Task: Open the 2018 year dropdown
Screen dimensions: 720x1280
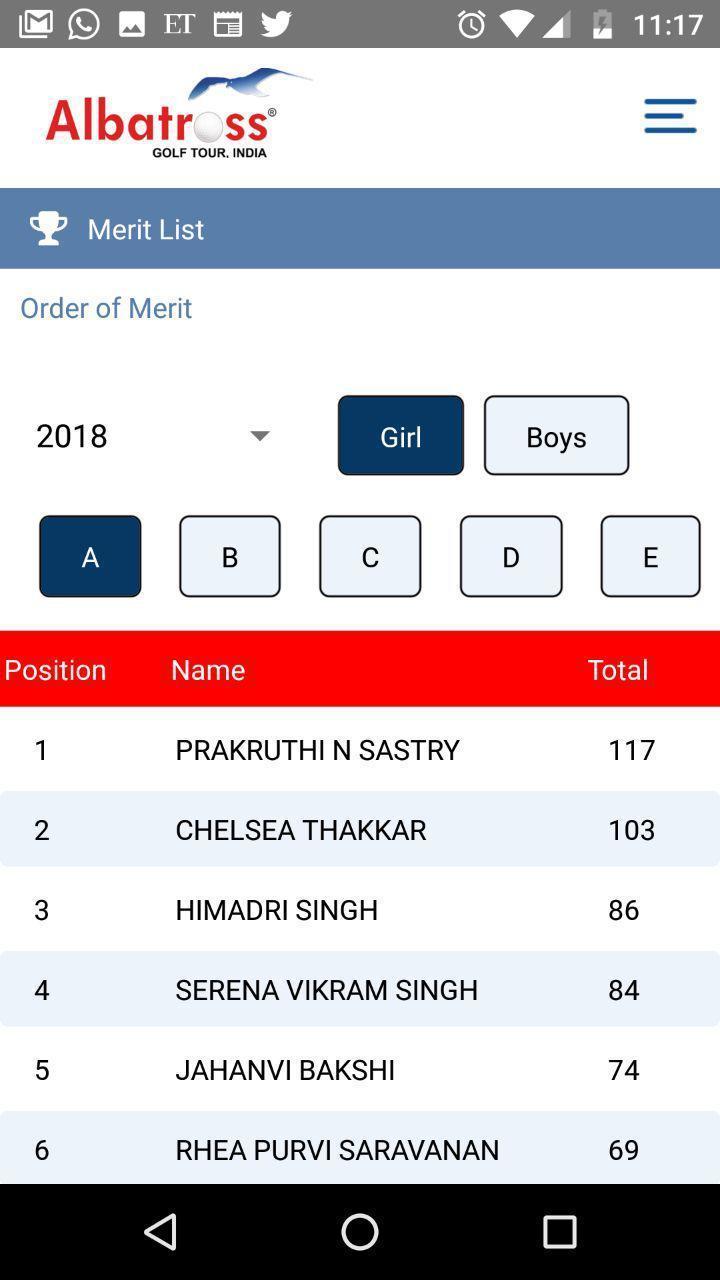Action: click(152, 436)
